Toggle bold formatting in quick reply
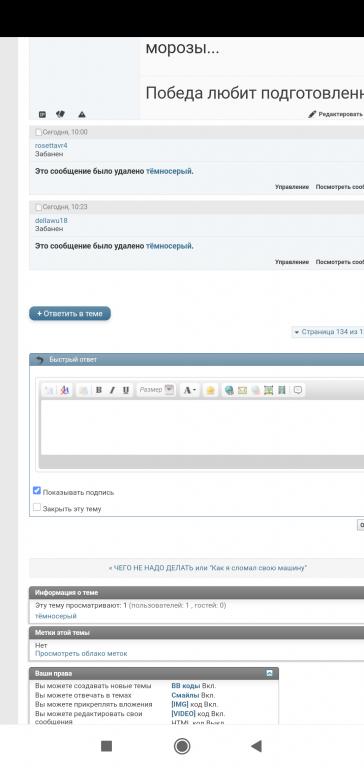 point(98,390)
